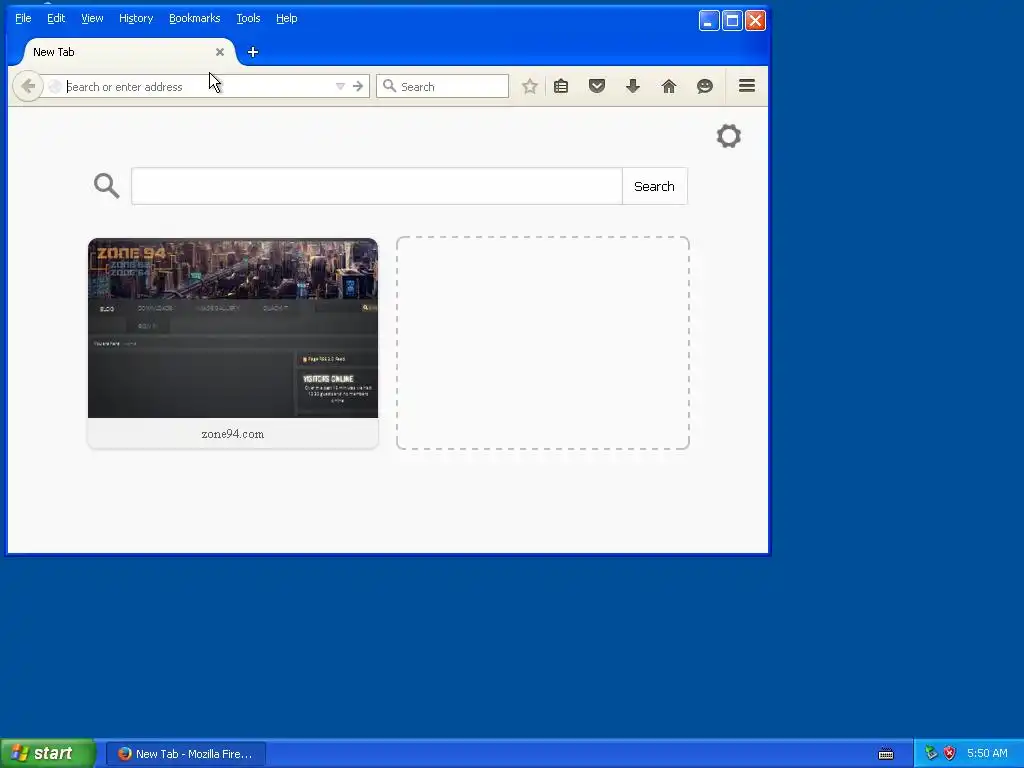Open the Help menu
Screen dimensions: 1024x768
coord(287,18)
